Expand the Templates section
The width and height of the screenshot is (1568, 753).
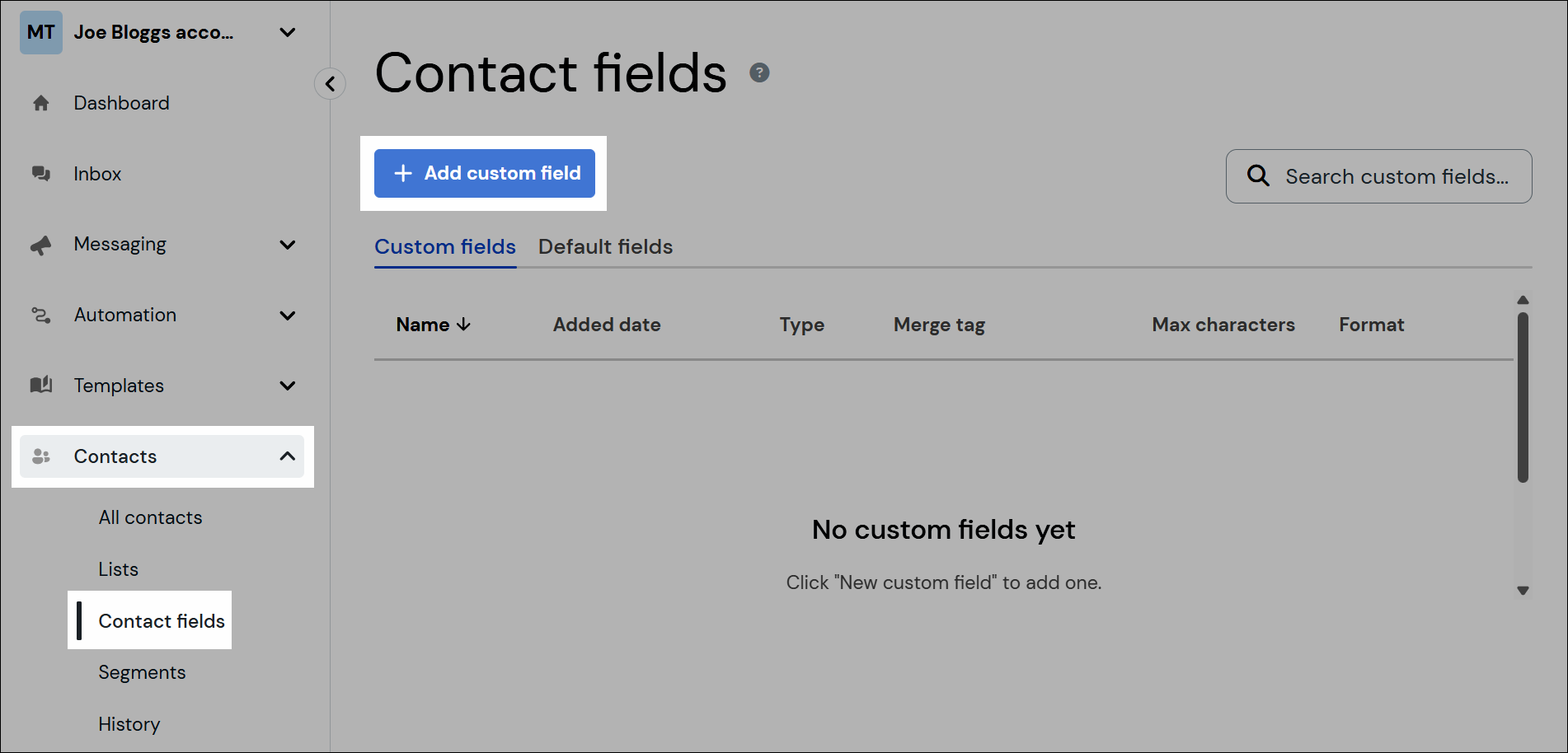pyautogui.click(x=287, y=385)
